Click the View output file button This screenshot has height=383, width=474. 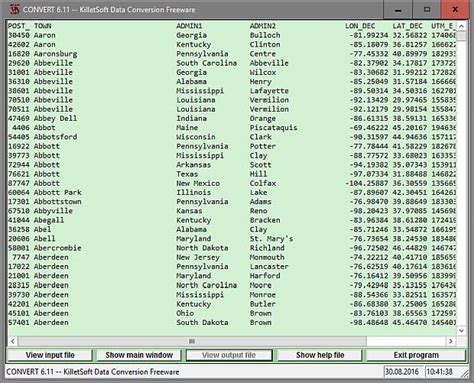pyautogui.click(x=229, y=355)
